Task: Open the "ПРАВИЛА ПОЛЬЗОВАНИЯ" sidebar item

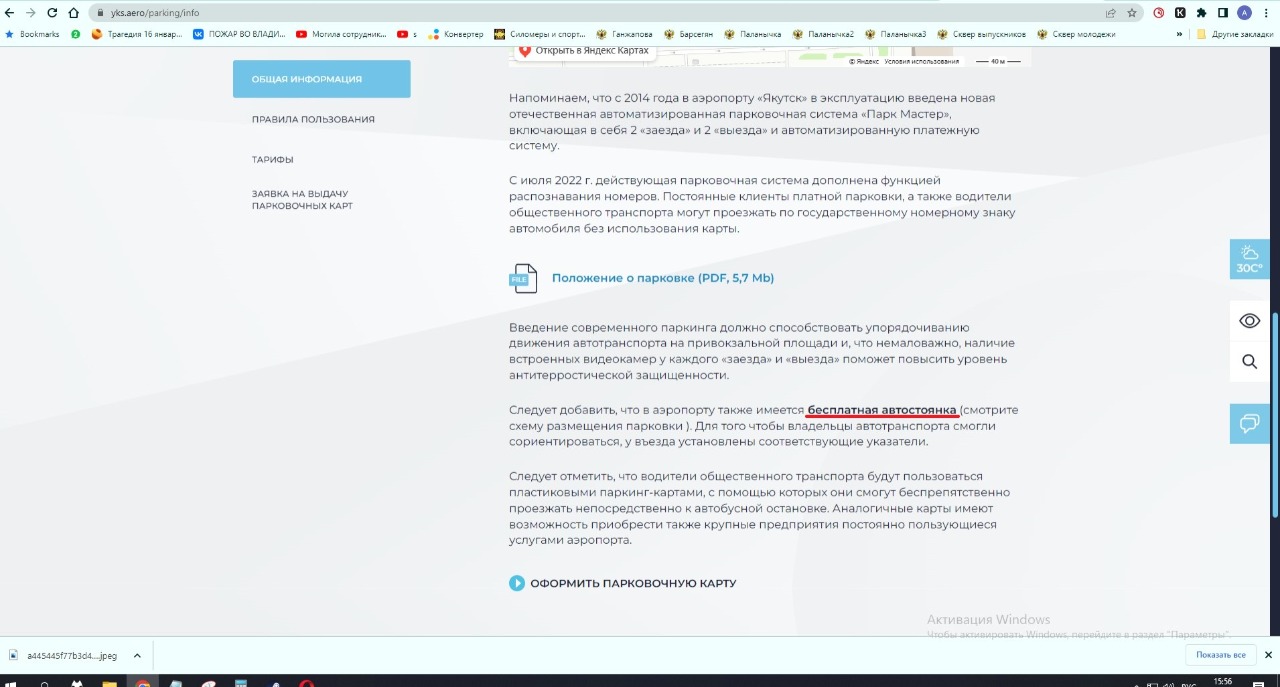Action: (x=313, y=119)
